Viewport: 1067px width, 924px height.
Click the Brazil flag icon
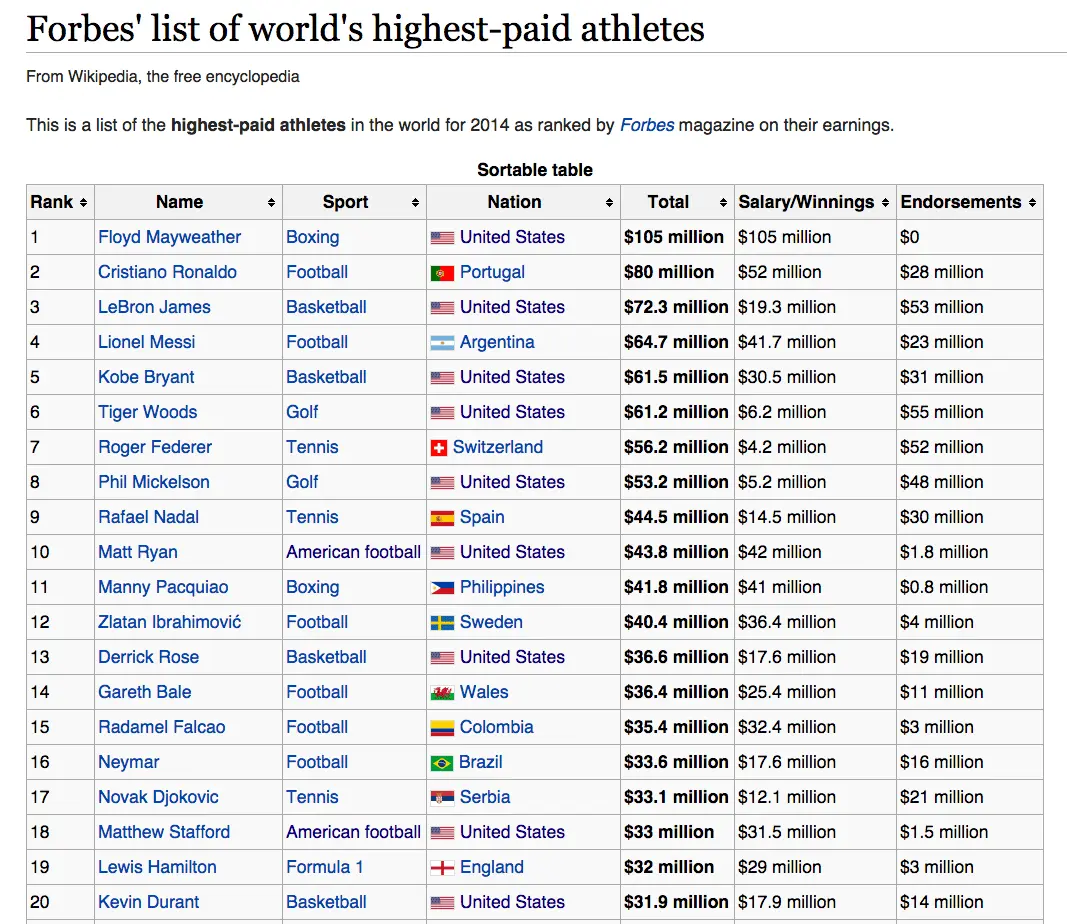click(440, 762)
